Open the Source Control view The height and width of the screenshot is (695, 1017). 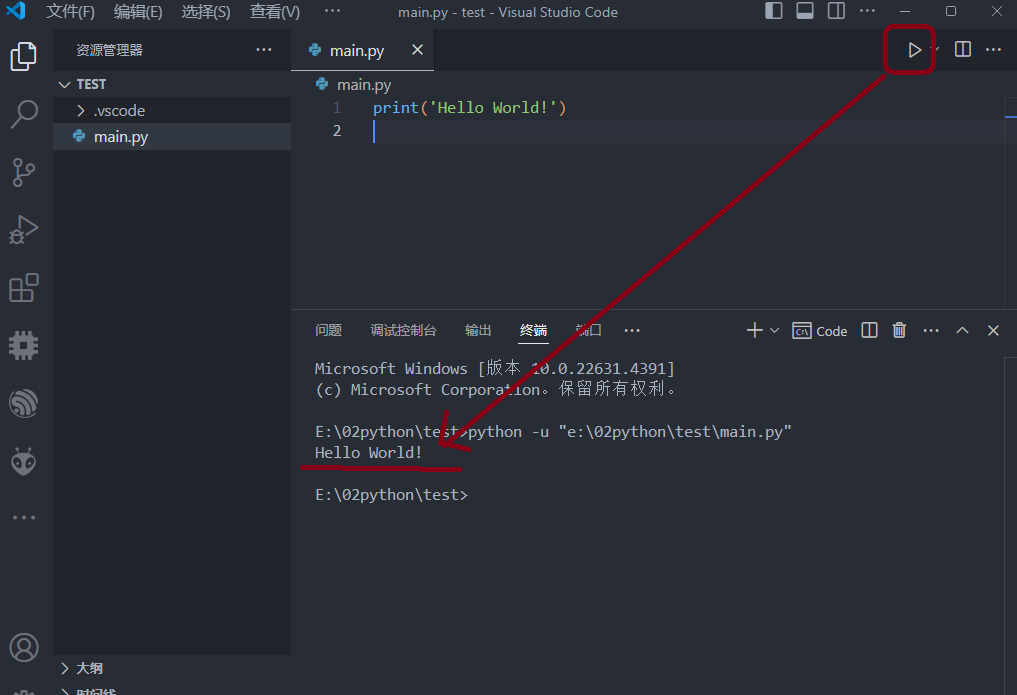[24, 172]
